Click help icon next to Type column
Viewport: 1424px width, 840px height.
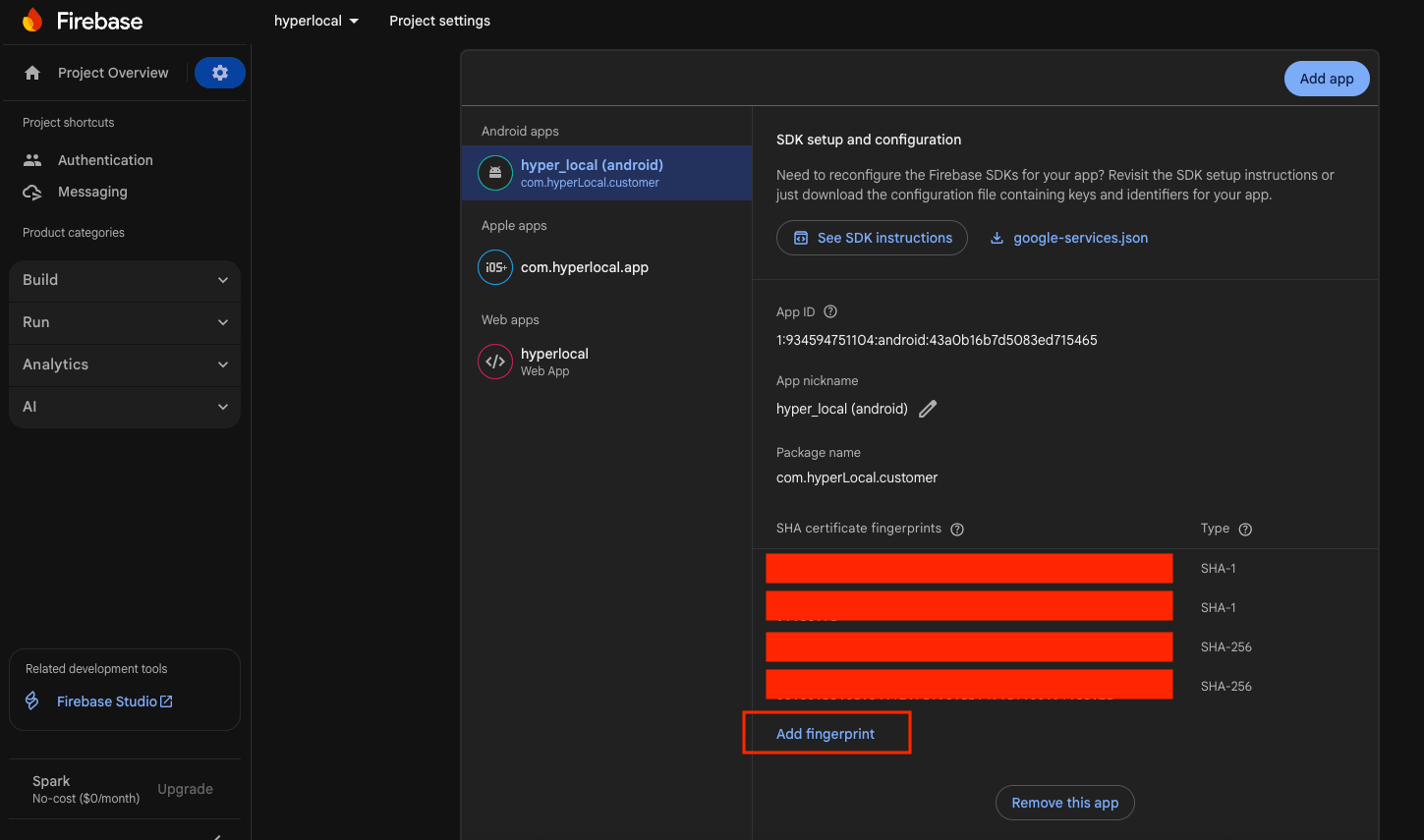tap(1245, 529)
